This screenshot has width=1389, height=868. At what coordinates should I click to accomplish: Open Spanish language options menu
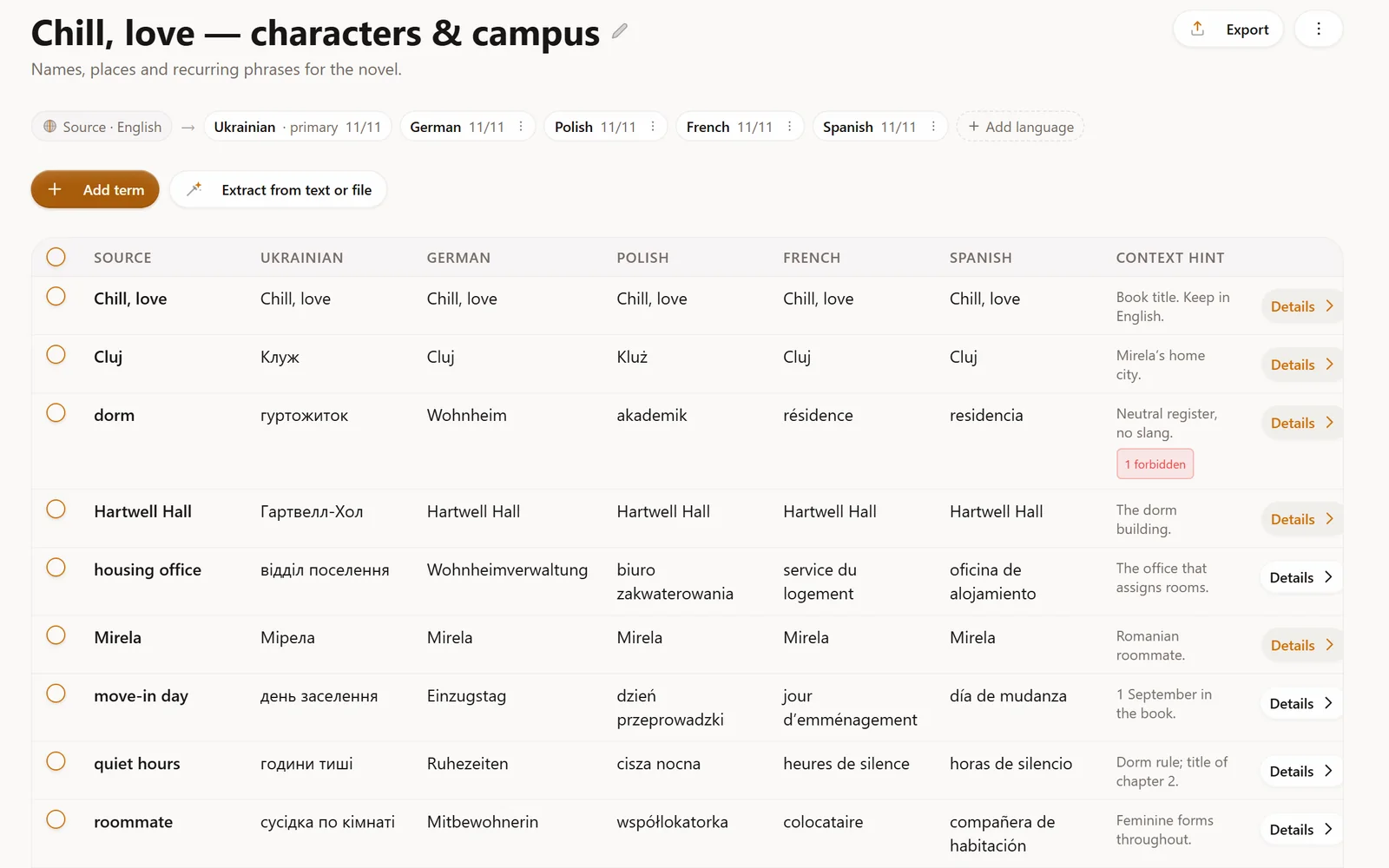pos(933,127)
